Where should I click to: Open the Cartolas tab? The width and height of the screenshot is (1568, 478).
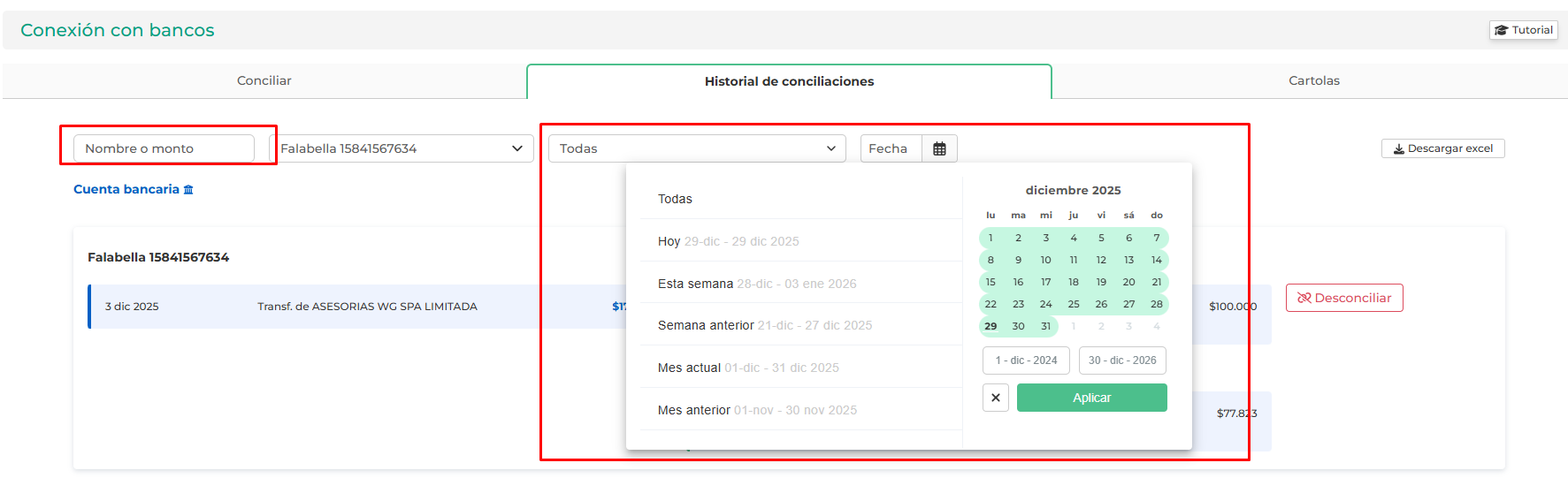tap(1313, 80)
